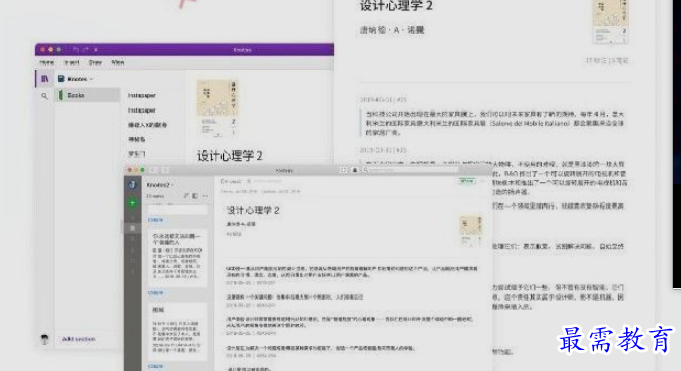Click Evernote account icon atop dark sidebar

coord(132,185)
